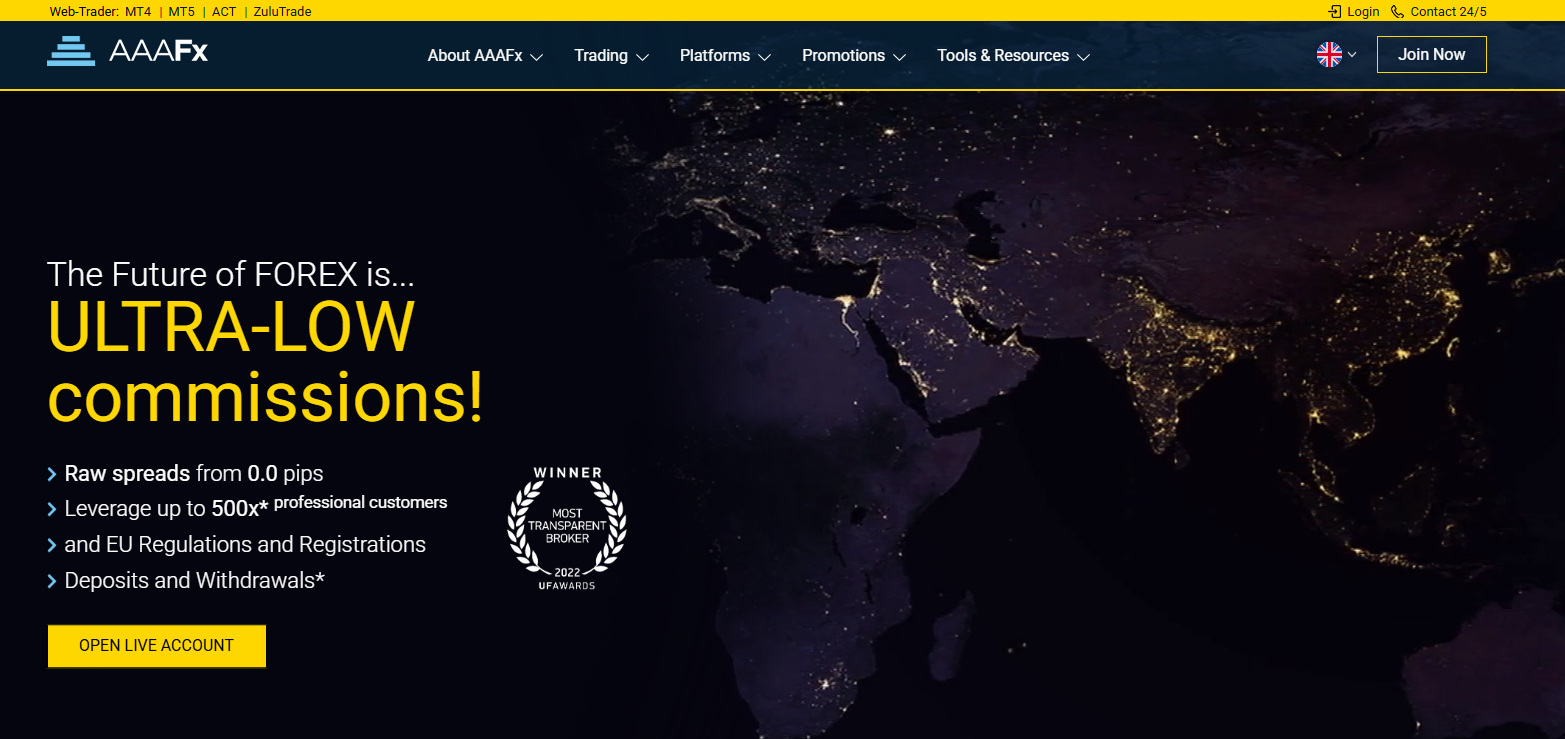1565x739 pixels.
Task: Click the Most Transparent Broker award badge
Action: [566, 527]
